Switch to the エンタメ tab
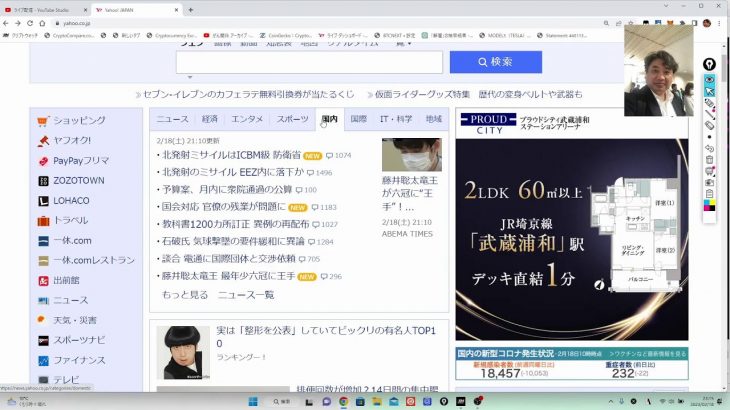The height and width of the screenshot is (410, 730). click(x=247, y=119)
